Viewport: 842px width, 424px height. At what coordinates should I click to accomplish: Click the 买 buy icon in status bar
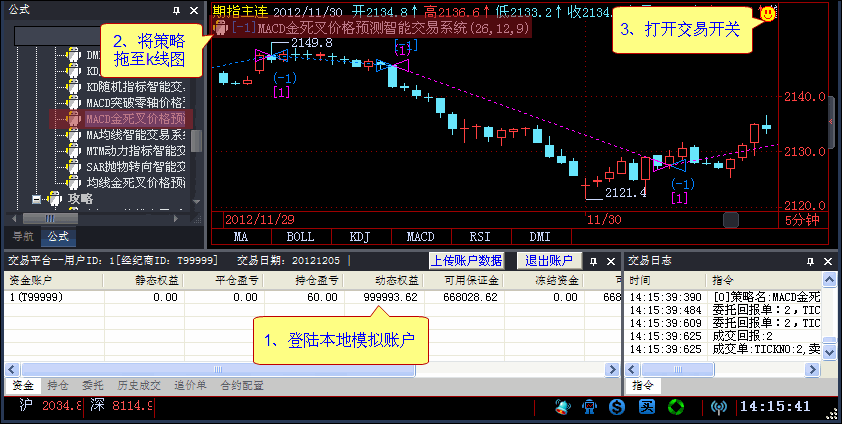(647, 407)
